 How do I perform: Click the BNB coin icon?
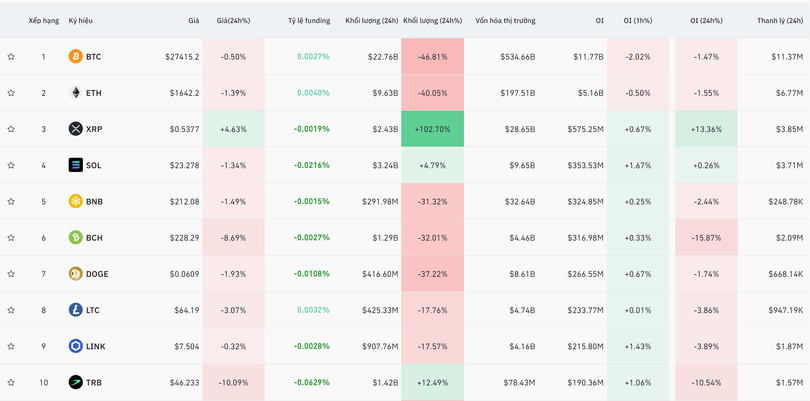pos(75,201)
